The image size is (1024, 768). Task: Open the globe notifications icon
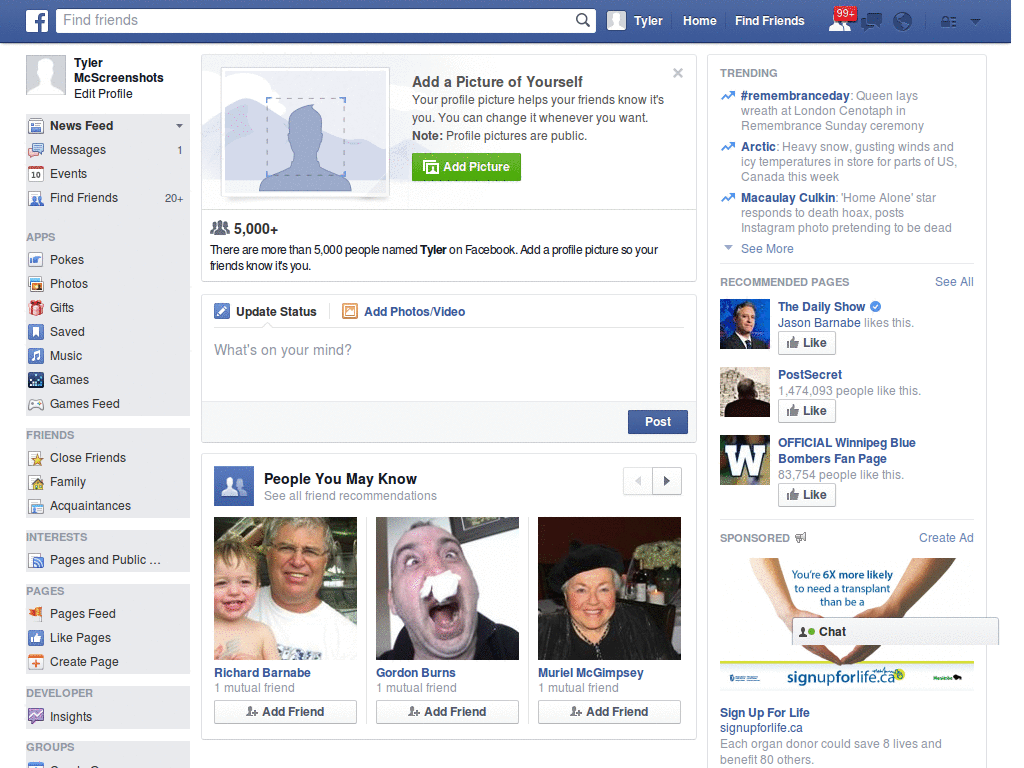903,22
